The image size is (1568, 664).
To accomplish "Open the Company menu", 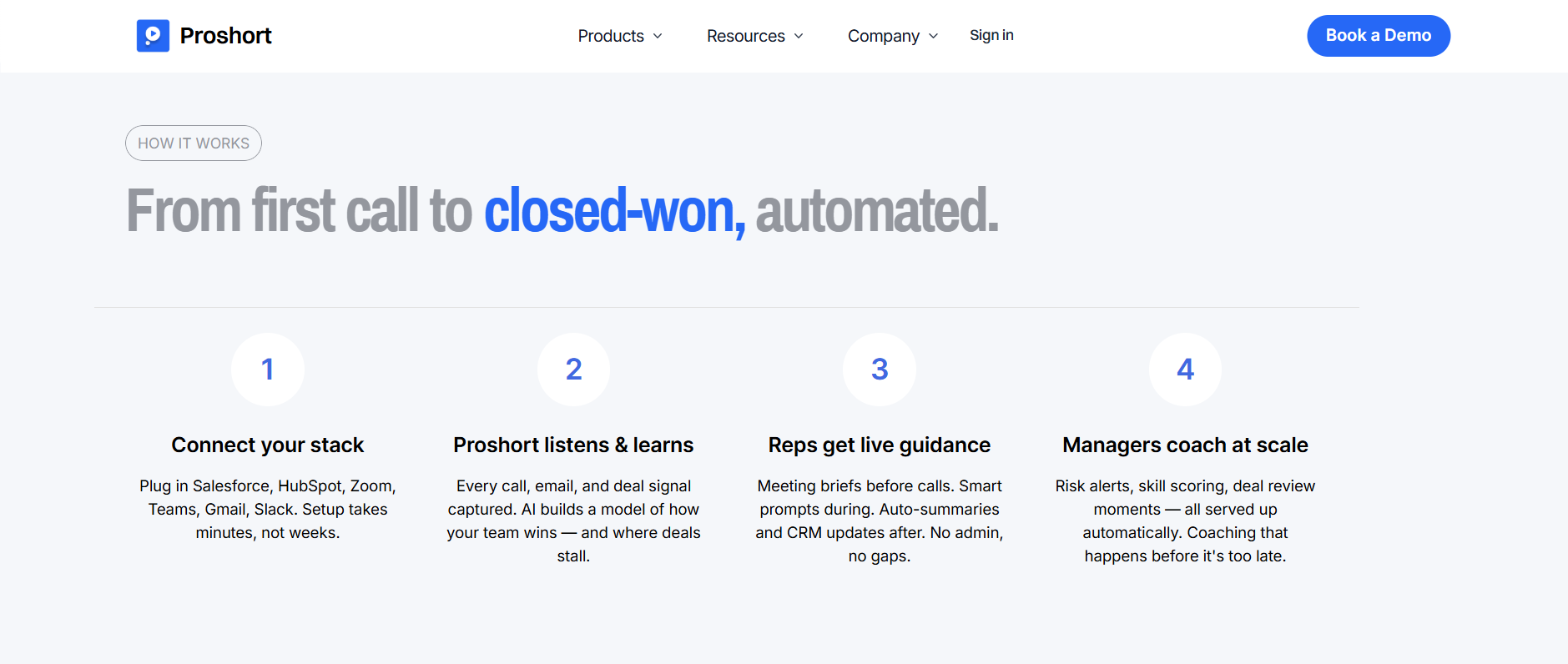I will click(893, 36).
